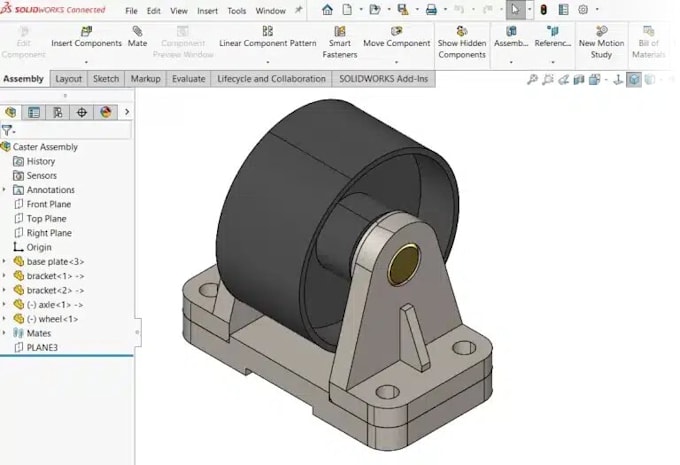Image resolution: width=680 pixels, height=465 pixels.
Task: Click the View Orientation cube icon
Action: [595, 79]
